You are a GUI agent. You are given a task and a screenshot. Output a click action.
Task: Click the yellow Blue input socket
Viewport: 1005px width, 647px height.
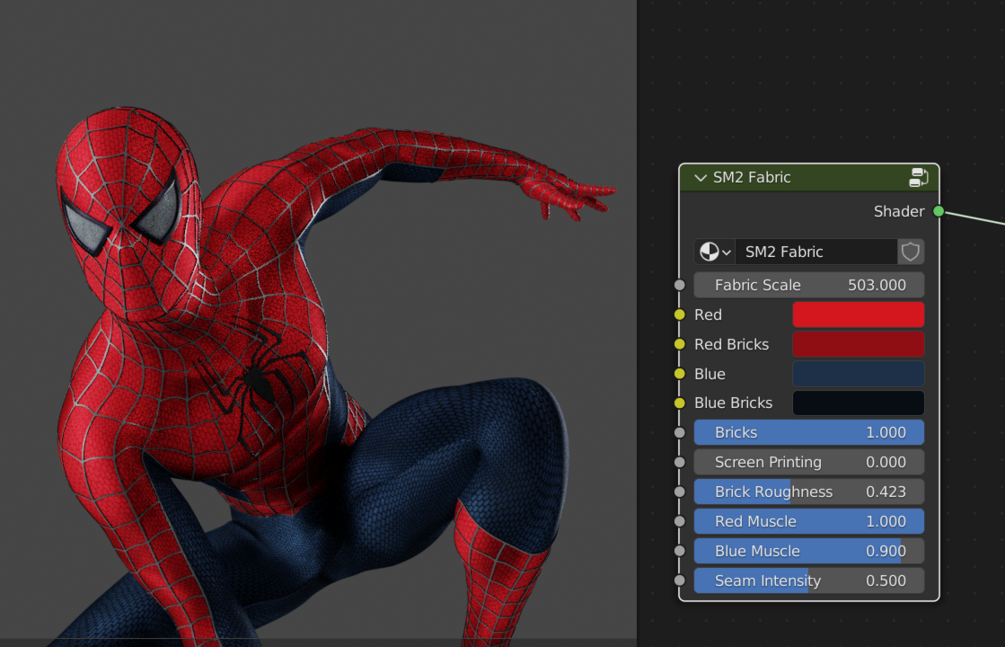(679, 374)
